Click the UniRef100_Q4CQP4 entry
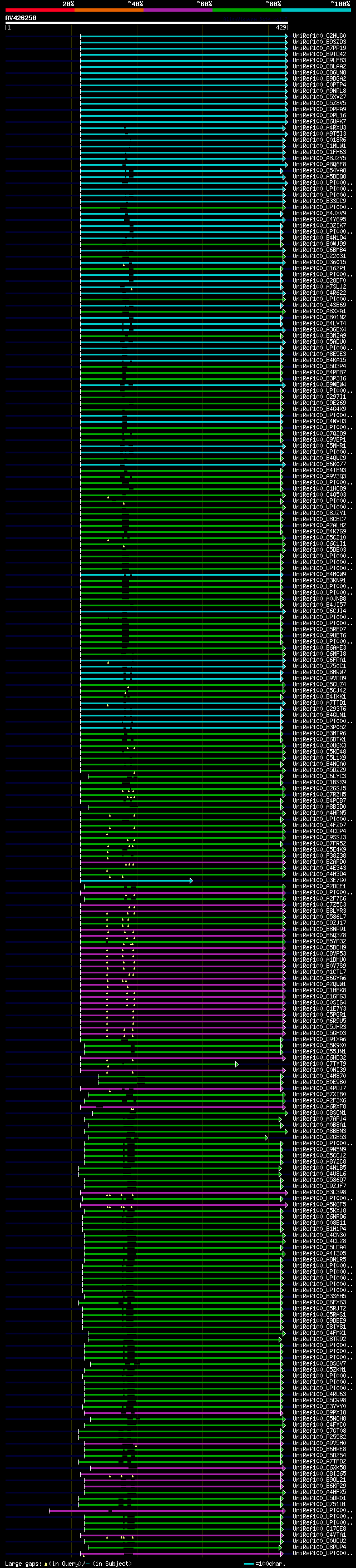 319,831
